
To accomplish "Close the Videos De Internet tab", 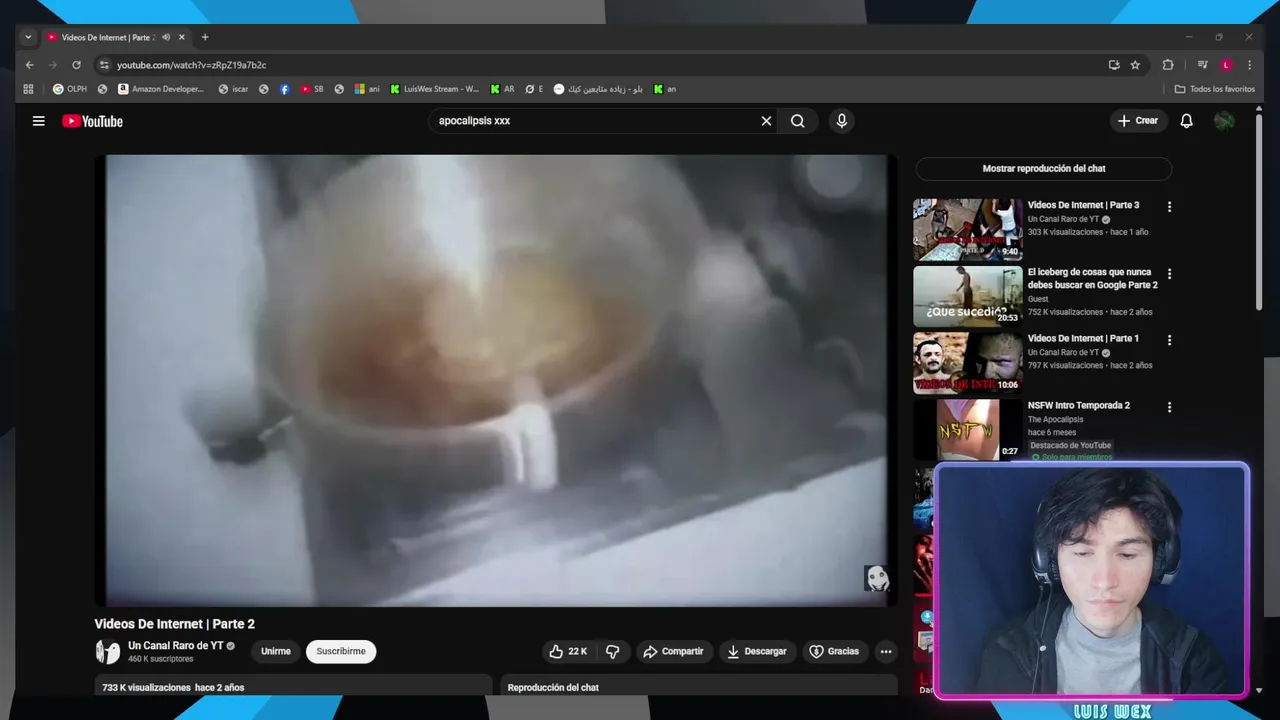I will (x=181, y=37).
